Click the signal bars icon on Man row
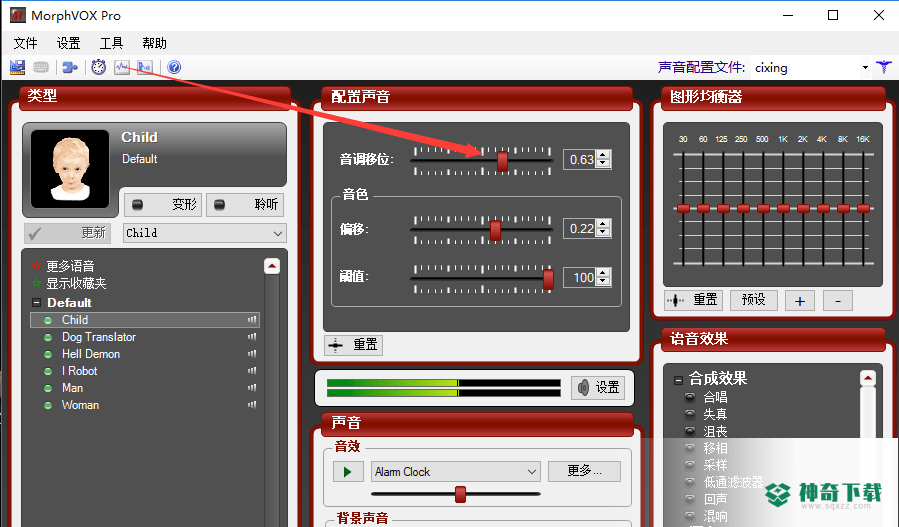Viewport: 899px width, 527px height. click(x=252, y=388)
